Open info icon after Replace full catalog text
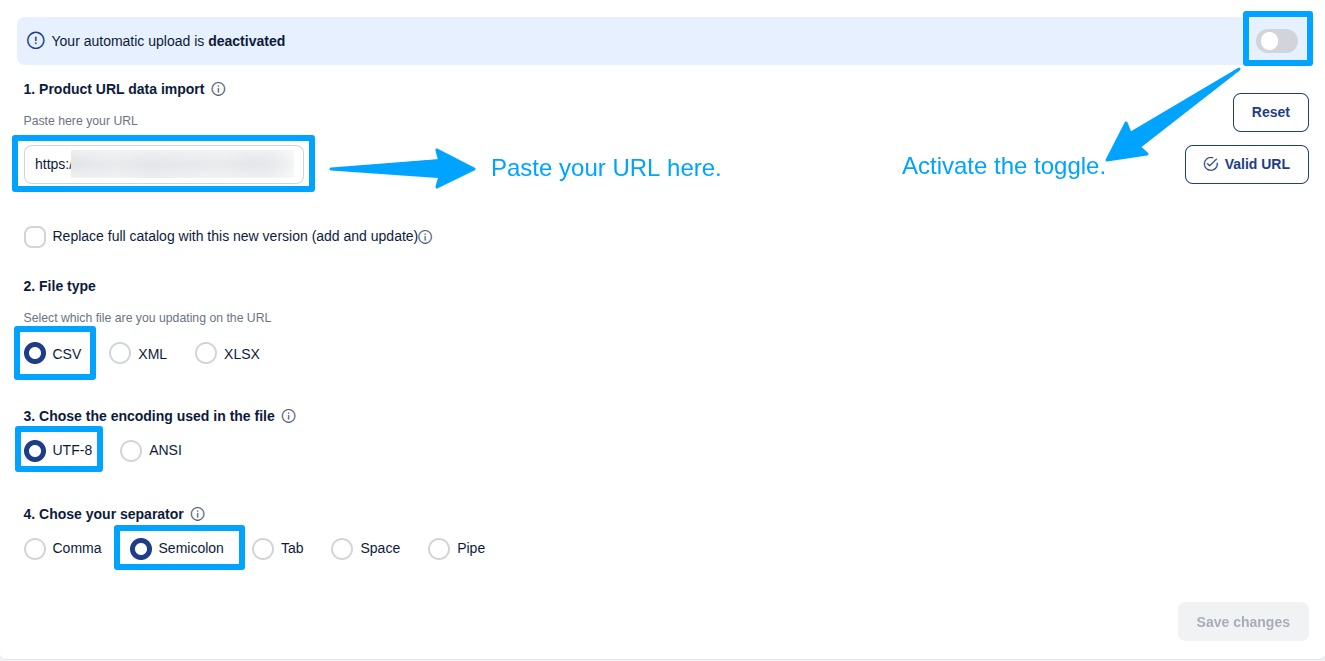This screenshot has height=661, width=1325. (x=425, y=237)
